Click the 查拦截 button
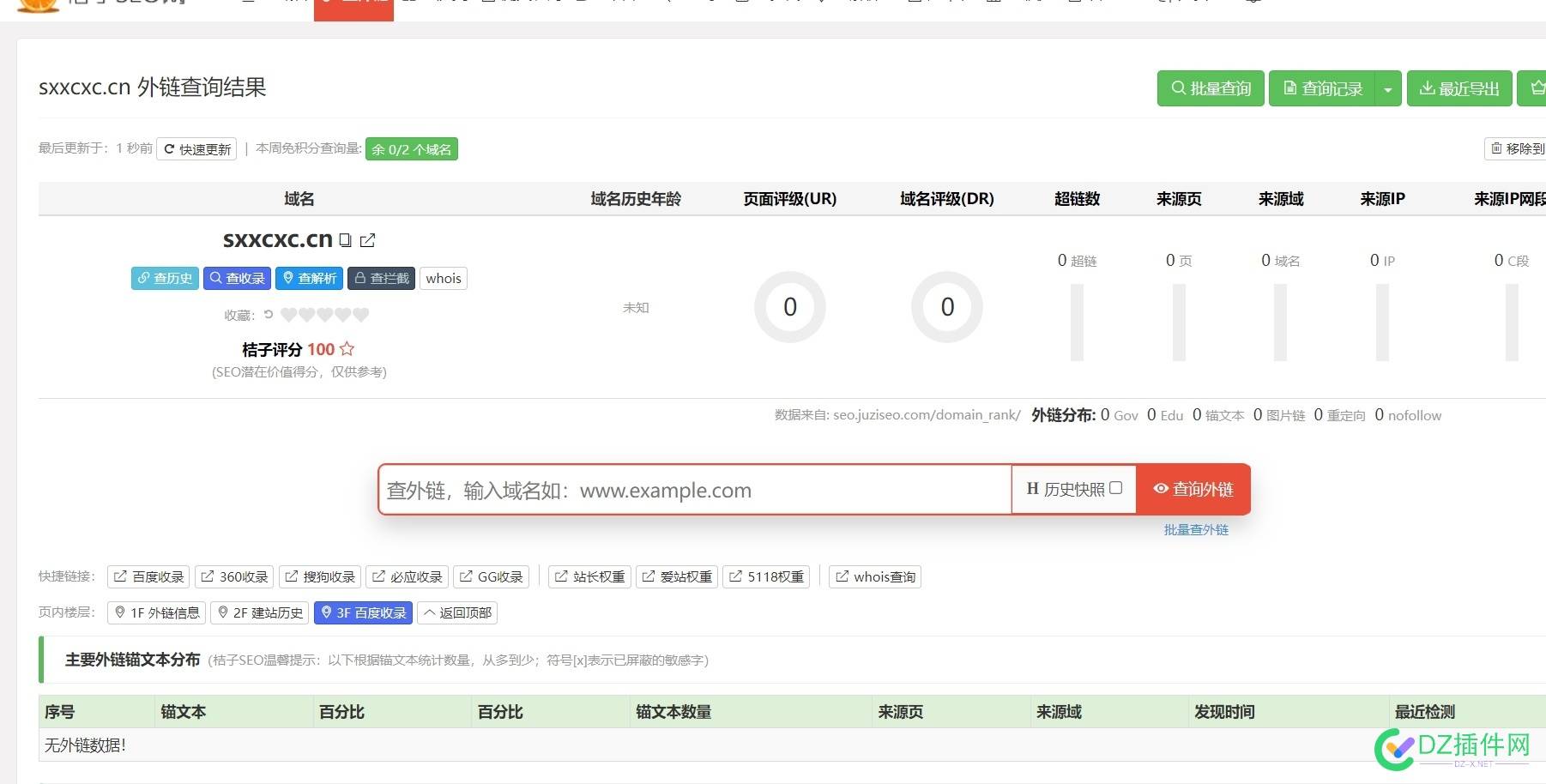Screen dimensions: 1546x784 382,278
